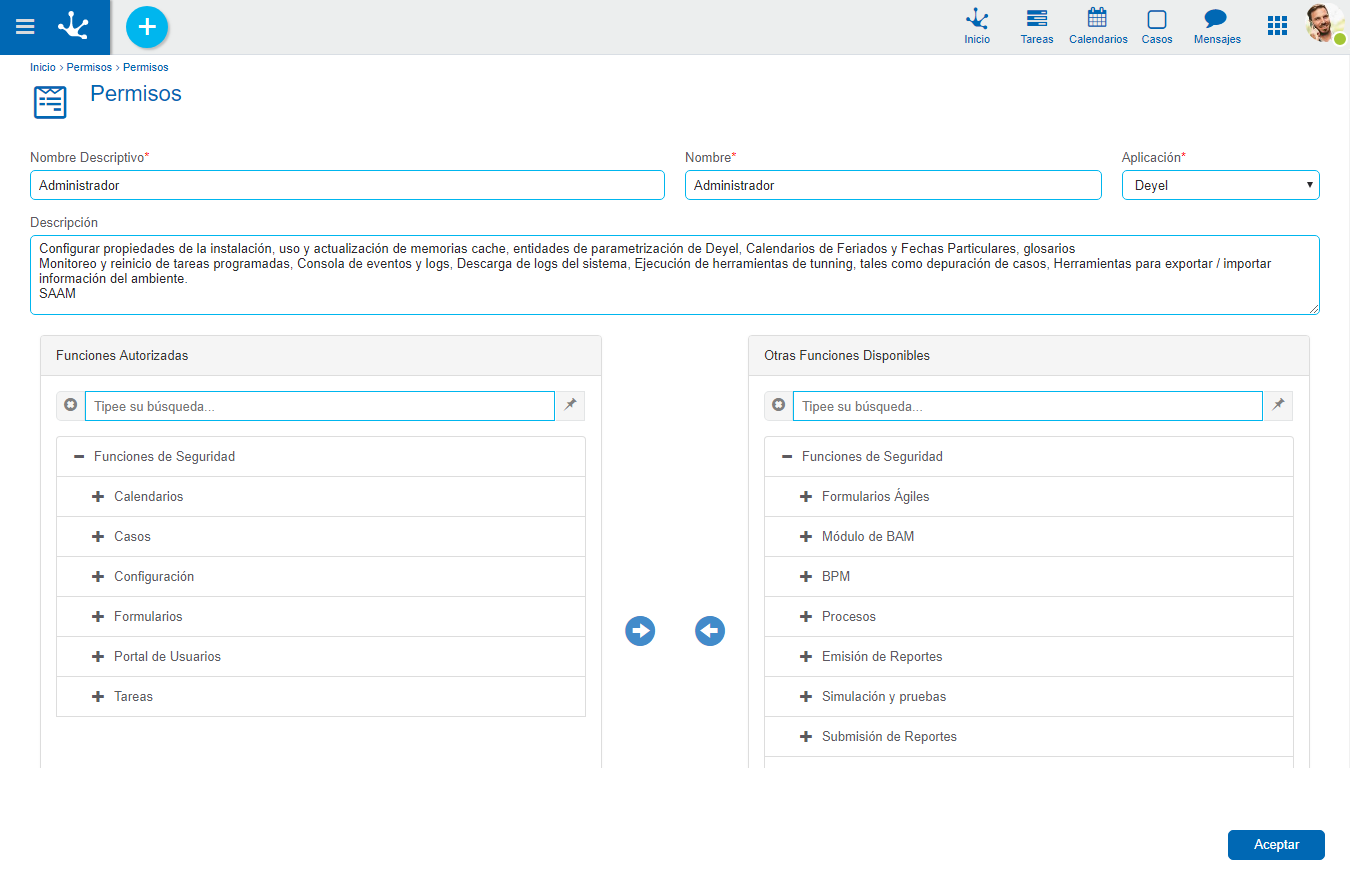Open Calendarios from top bar
Image resolution: width=1350 pixels, height=890 pixels.
pyautogui.click(x=1098, y=27)
